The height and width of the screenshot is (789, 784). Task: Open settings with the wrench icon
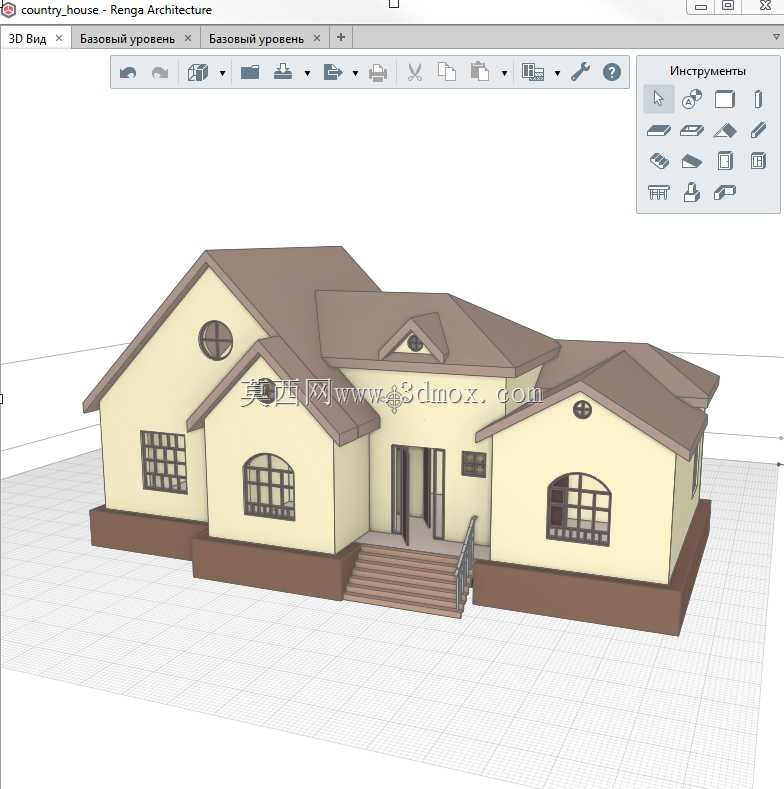(x=581, y=72)
